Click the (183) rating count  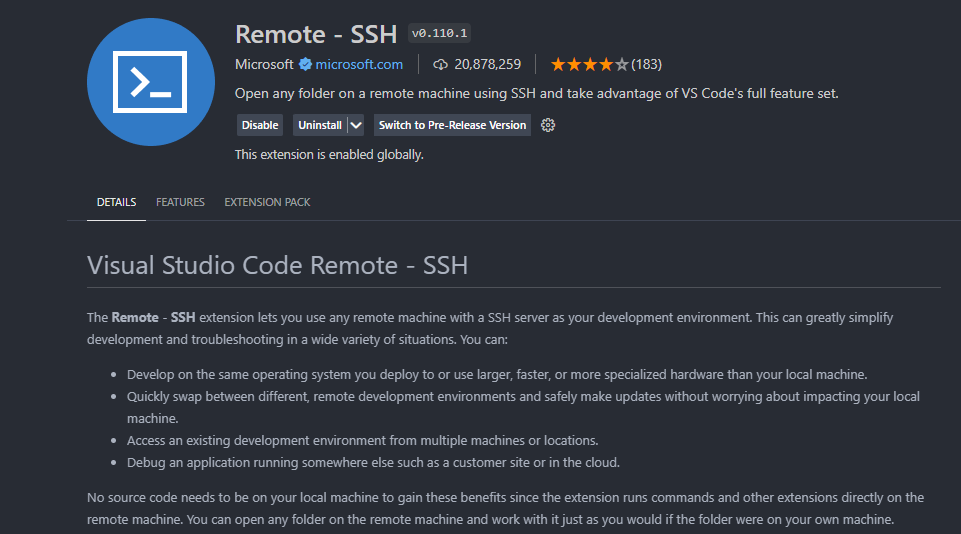click(647, 64)
